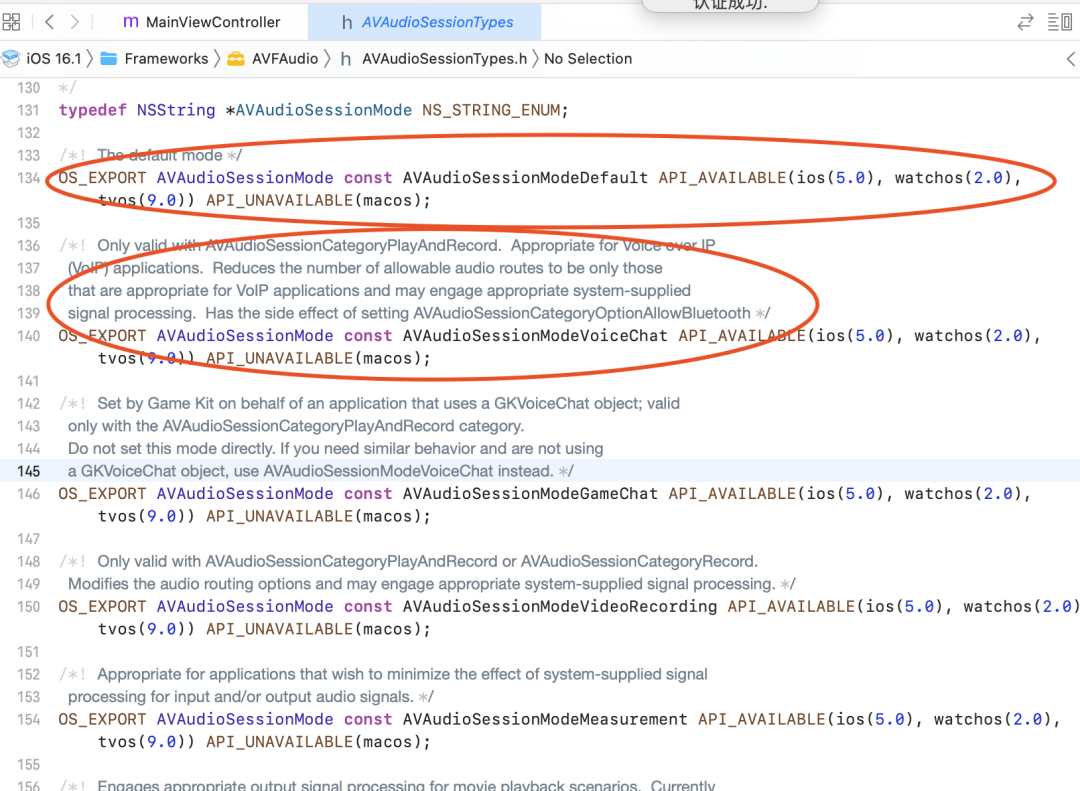Viewport: 1080px width, 791px height.
Task: Click the AVAudioSessionModeVoiceChat constant on line 140
Action: (x=535, y=336)
